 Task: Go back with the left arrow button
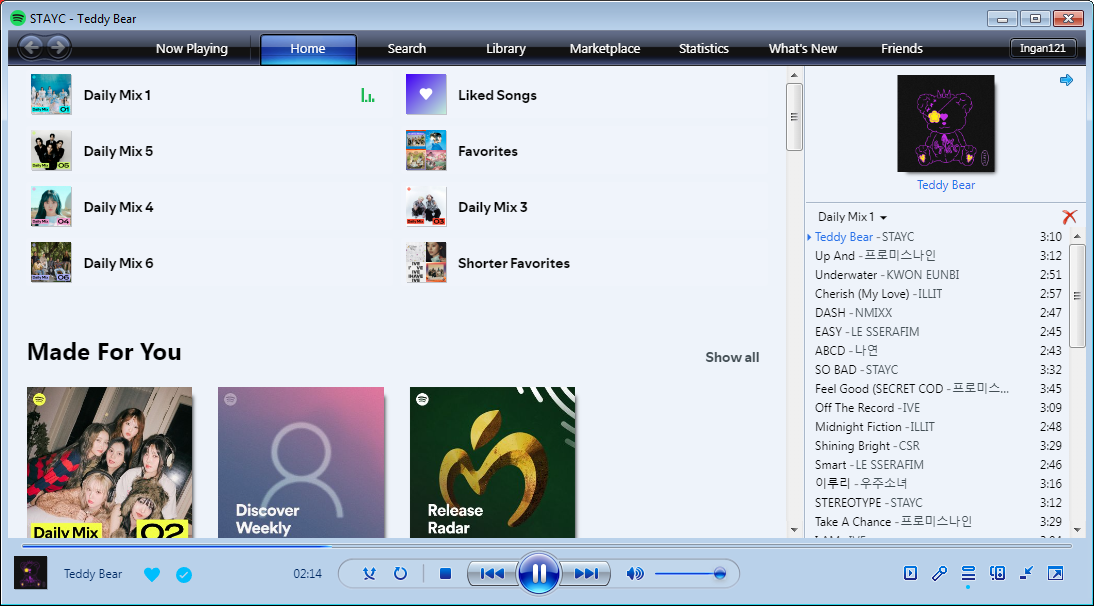[x=30, y=47]
